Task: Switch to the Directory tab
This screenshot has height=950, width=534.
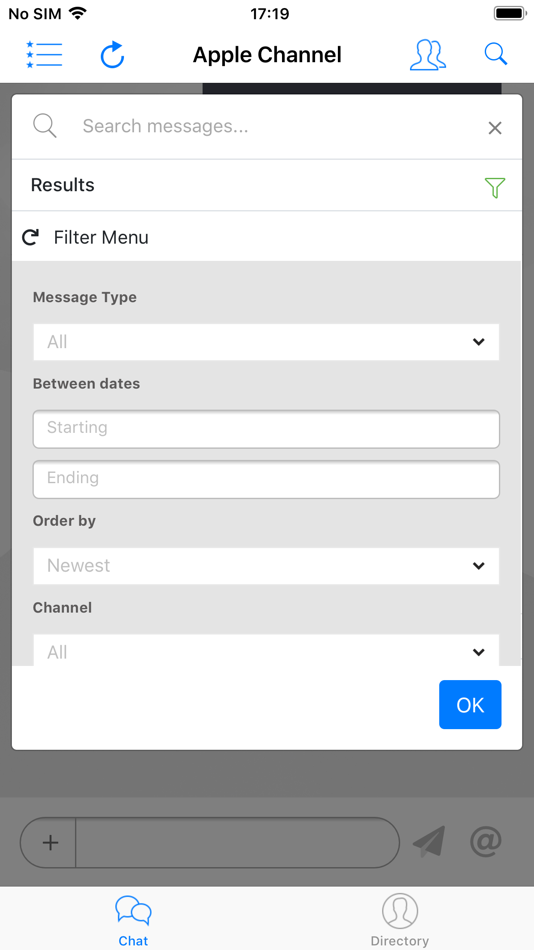Action: point(400,921)
